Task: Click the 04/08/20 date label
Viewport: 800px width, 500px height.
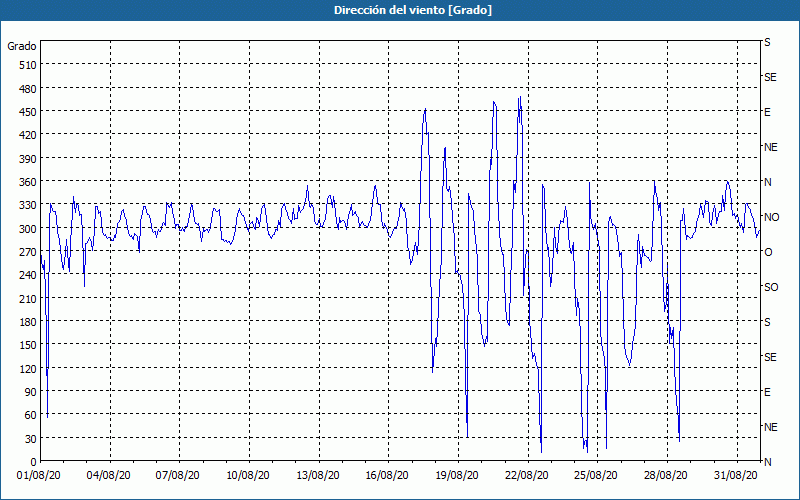Action: click(x=108, y=476)
